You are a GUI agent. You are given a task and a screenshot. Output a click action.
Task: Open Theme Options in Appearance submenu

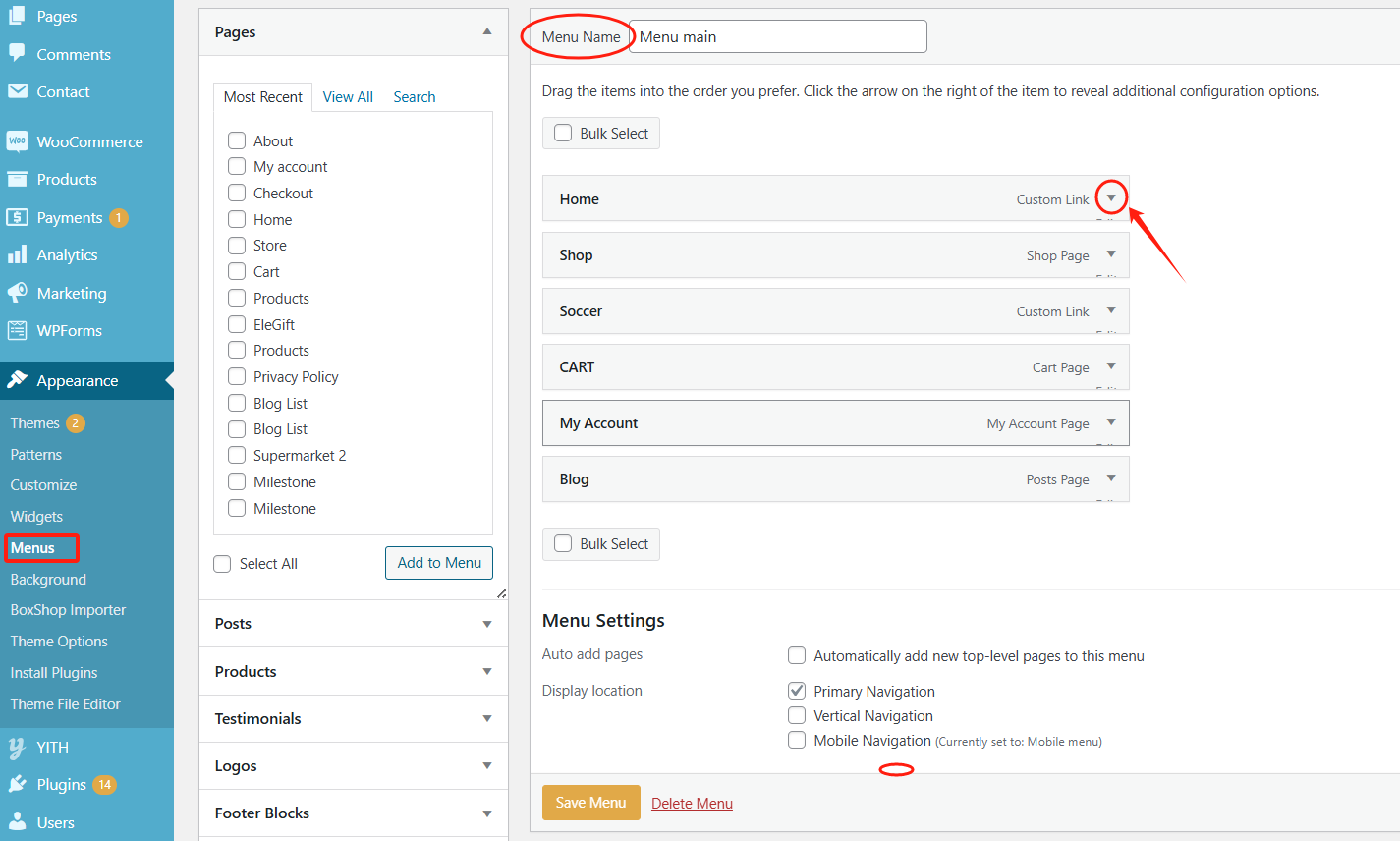coord(59,642)
